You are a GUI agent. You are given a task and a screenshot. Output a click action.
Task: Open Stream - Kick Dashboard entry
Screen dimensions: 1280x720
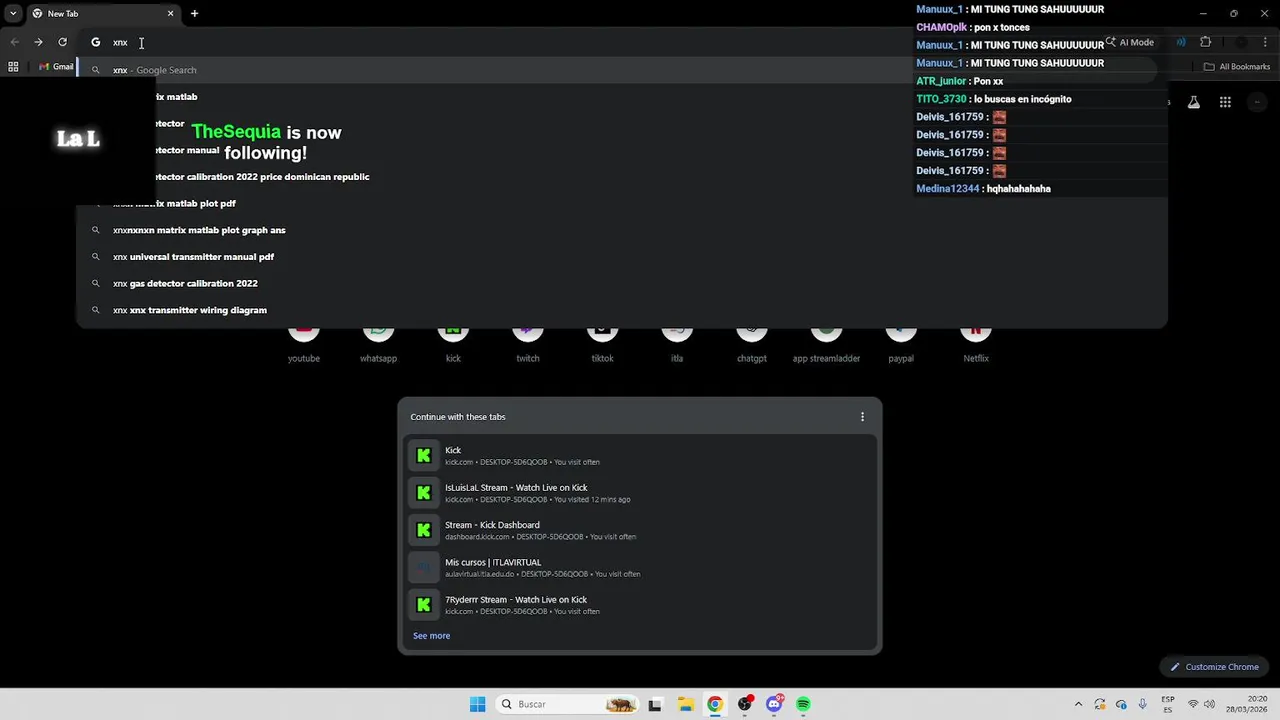pyautogui.click(x=640, y=530)
